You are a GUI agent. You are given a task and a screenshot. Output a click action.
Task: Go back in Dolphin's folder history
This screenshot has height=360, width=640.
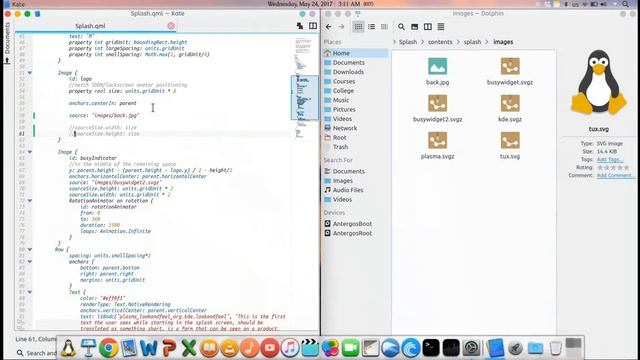tap(329, 27)
